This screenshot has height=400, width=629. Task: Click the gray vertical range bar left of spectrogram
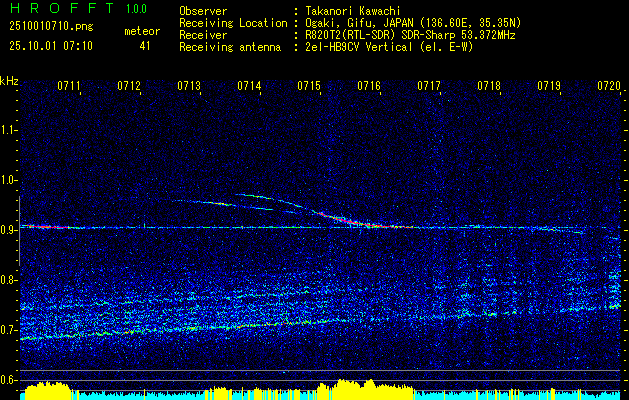tap(19, 231)
